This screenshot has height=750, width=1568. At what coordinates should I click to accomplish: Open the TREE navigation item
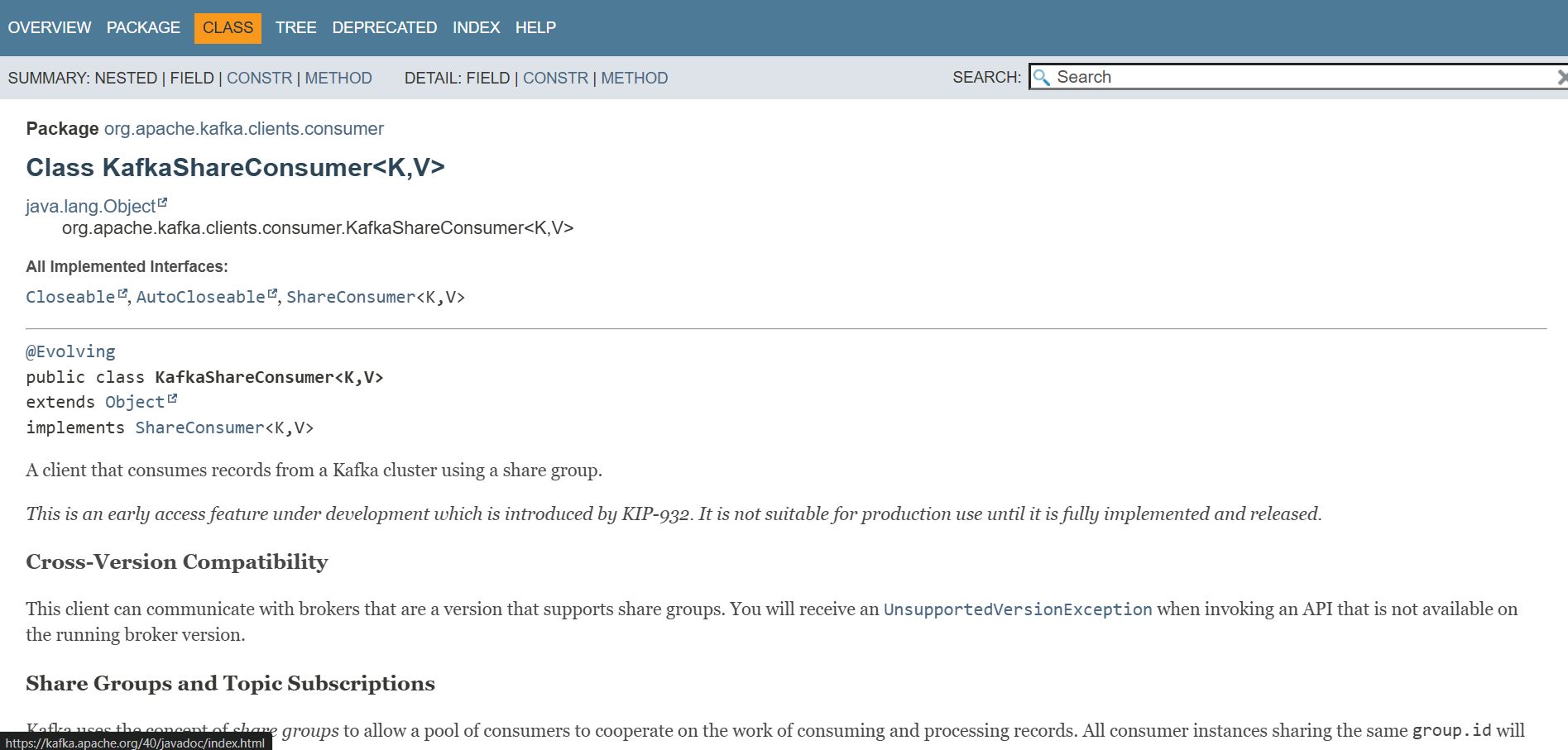point(295,27)
